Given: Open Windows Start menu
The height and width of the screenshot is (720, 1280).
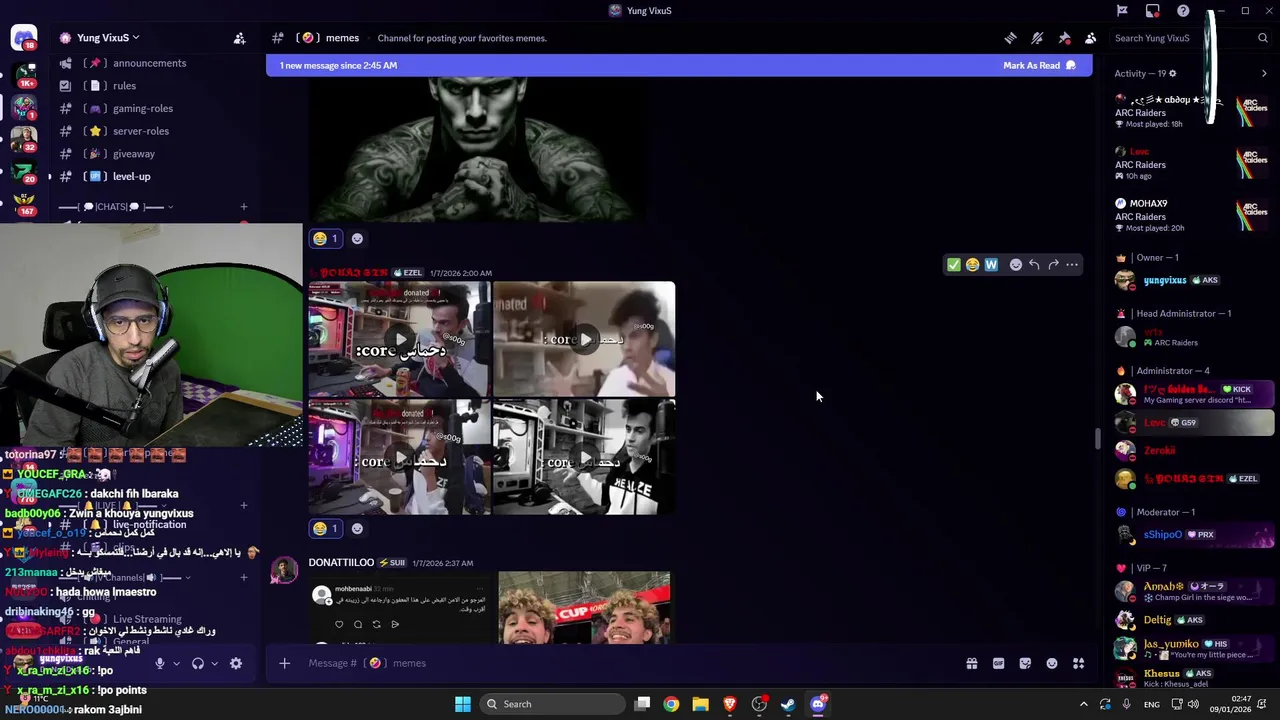Looking at the screenshot, I should tap(462, 704).
